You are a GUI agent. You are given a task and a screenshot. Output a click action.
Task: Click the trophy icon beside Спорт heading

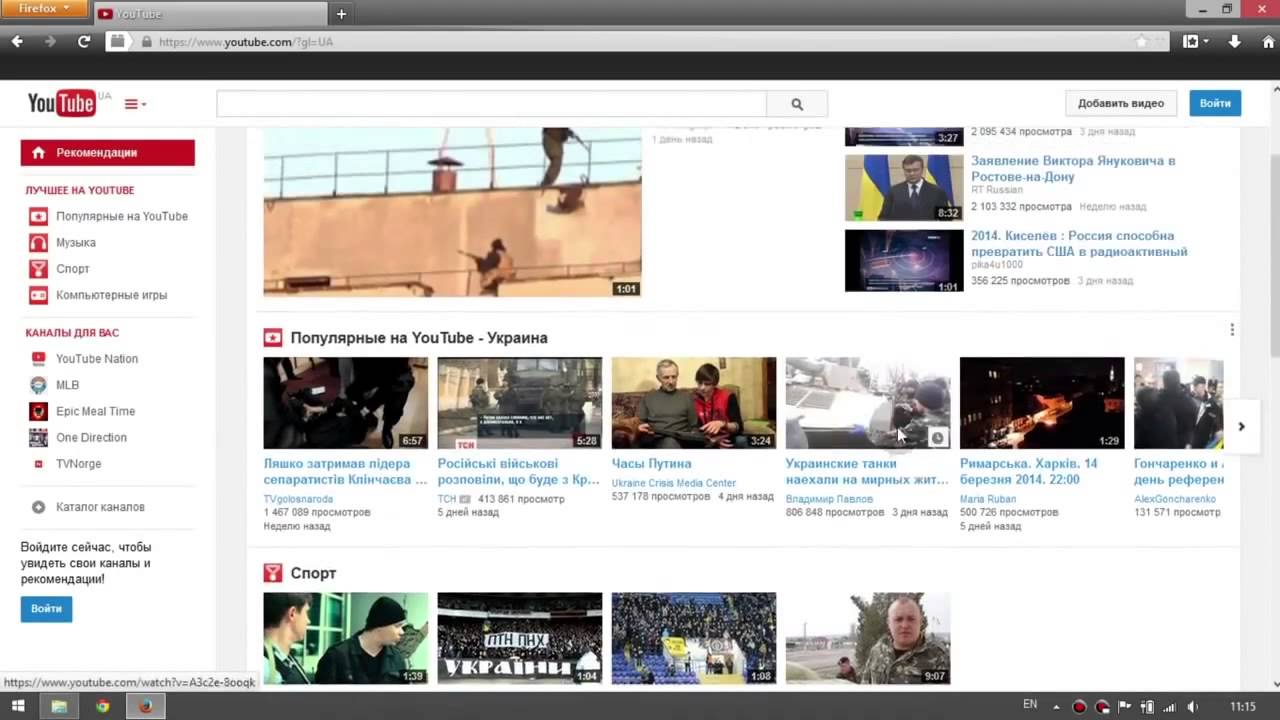coord(273,573)
